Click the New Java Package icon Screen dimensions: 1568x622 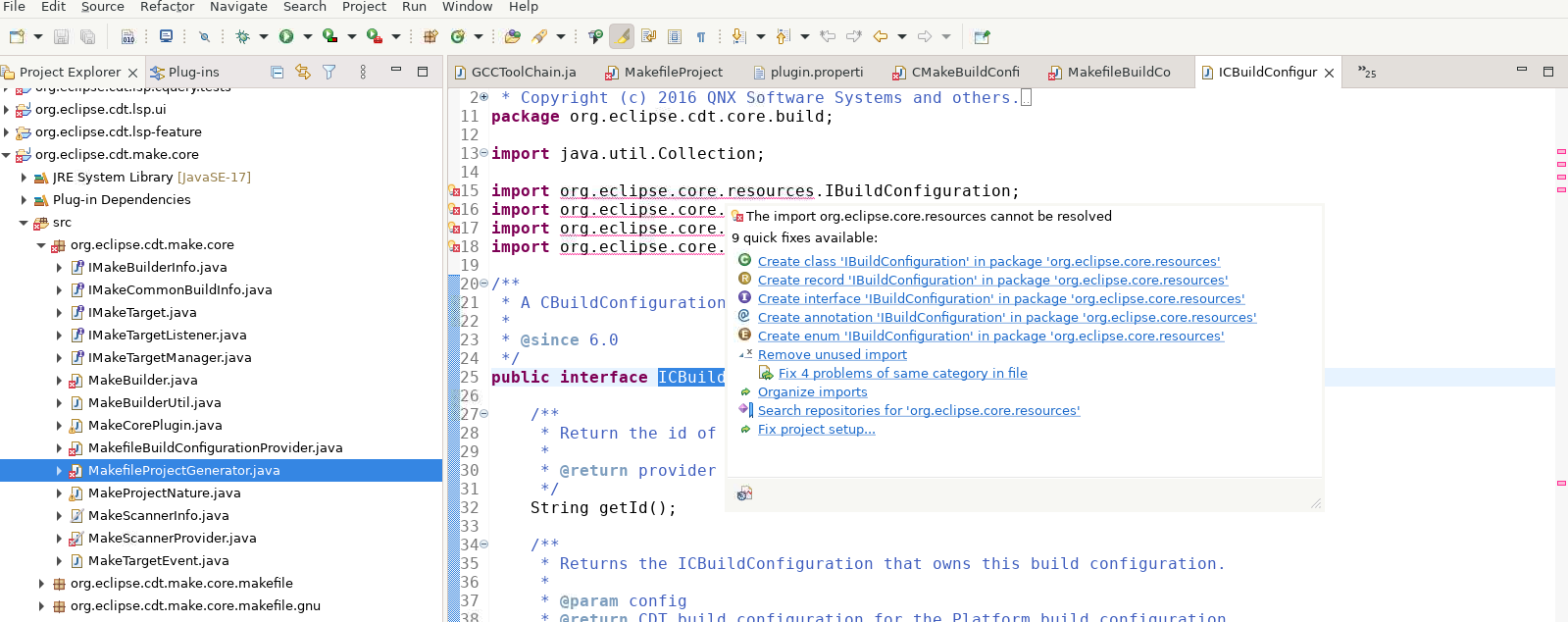point(430,37)
